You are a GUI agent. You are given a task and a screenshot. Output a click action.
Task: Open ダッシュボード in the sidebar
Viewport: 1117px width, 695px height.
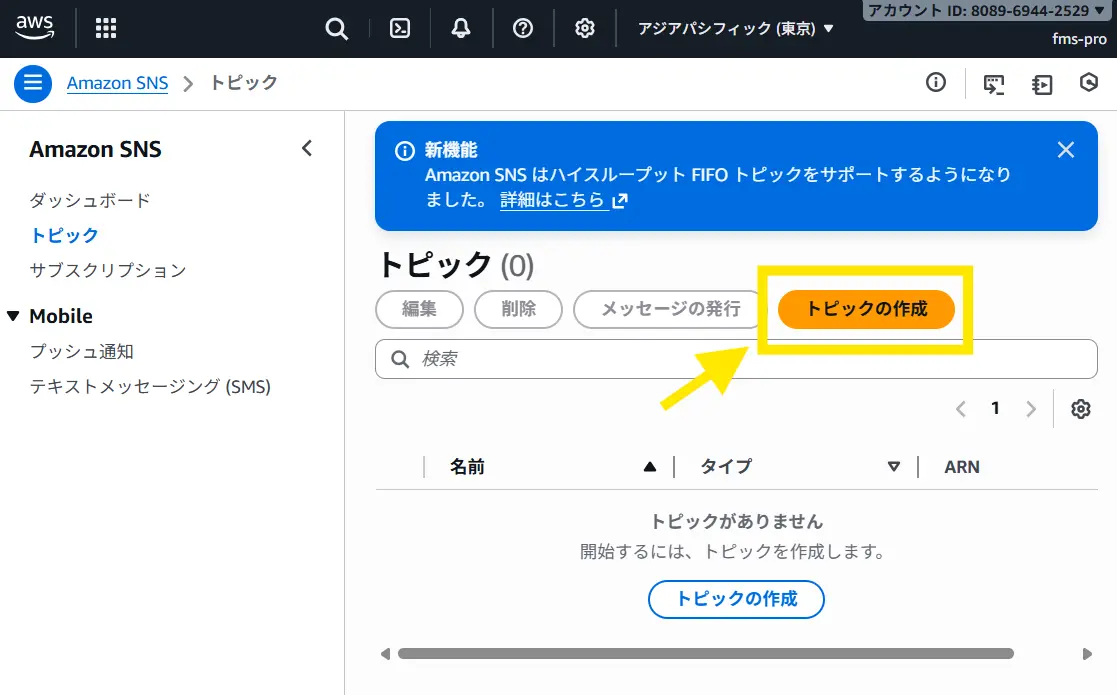[90, 200]
